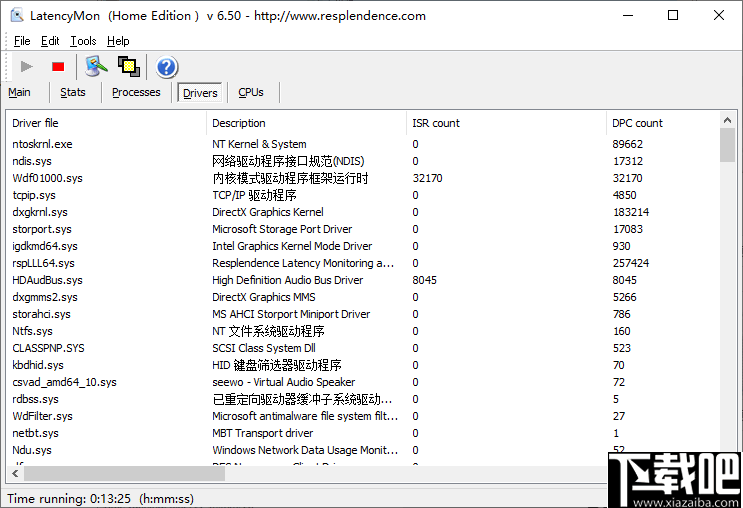Click the vertical scrollbar thumb
This screenshot has height=508, width=743.
pos(727,145)
